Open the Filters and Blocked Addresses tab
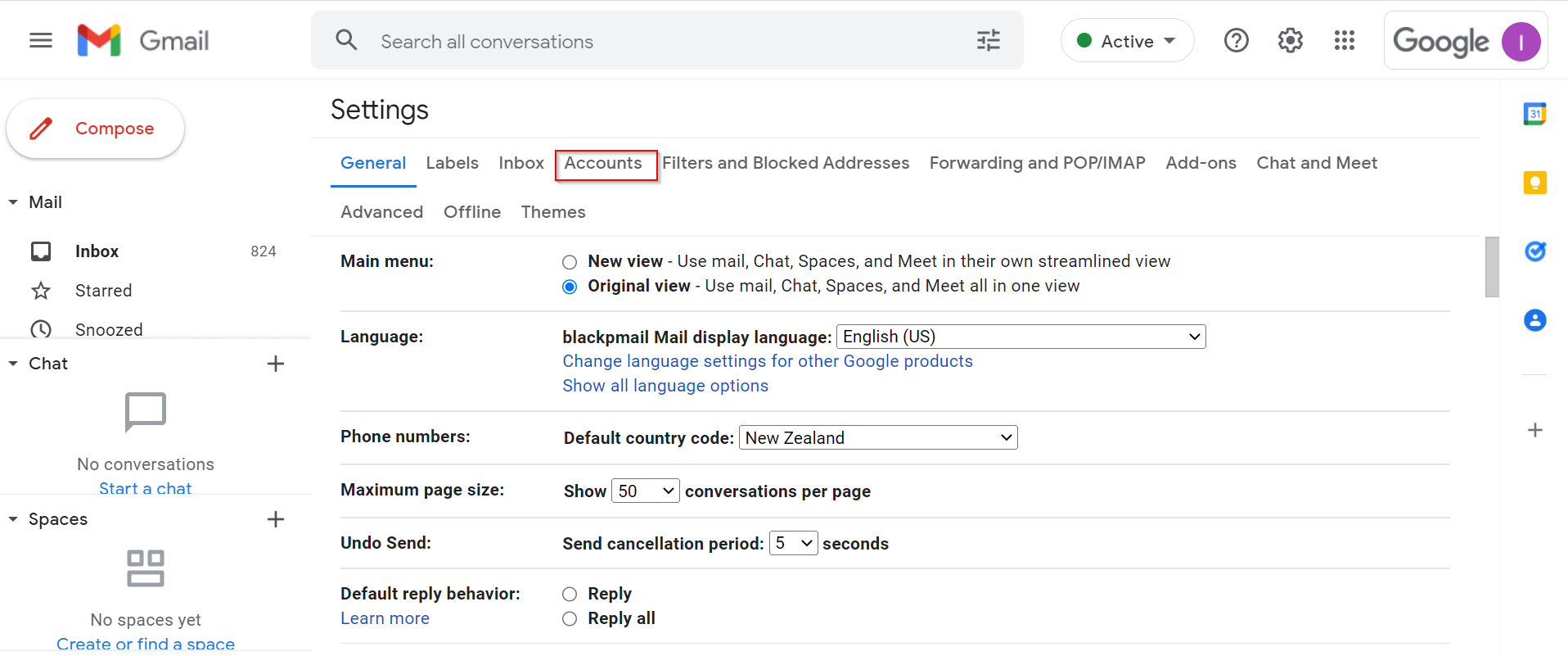The height and width of the screenshot is (656, 1568). [785, 163]
